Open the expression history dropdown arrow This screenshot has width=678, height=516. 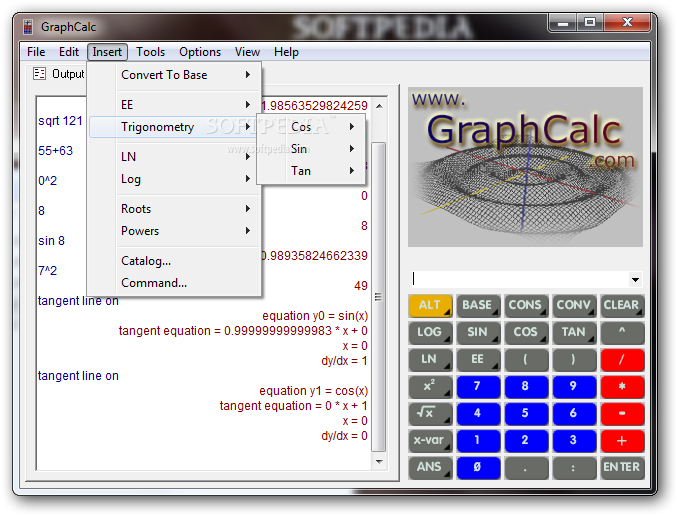pos(635,280)
